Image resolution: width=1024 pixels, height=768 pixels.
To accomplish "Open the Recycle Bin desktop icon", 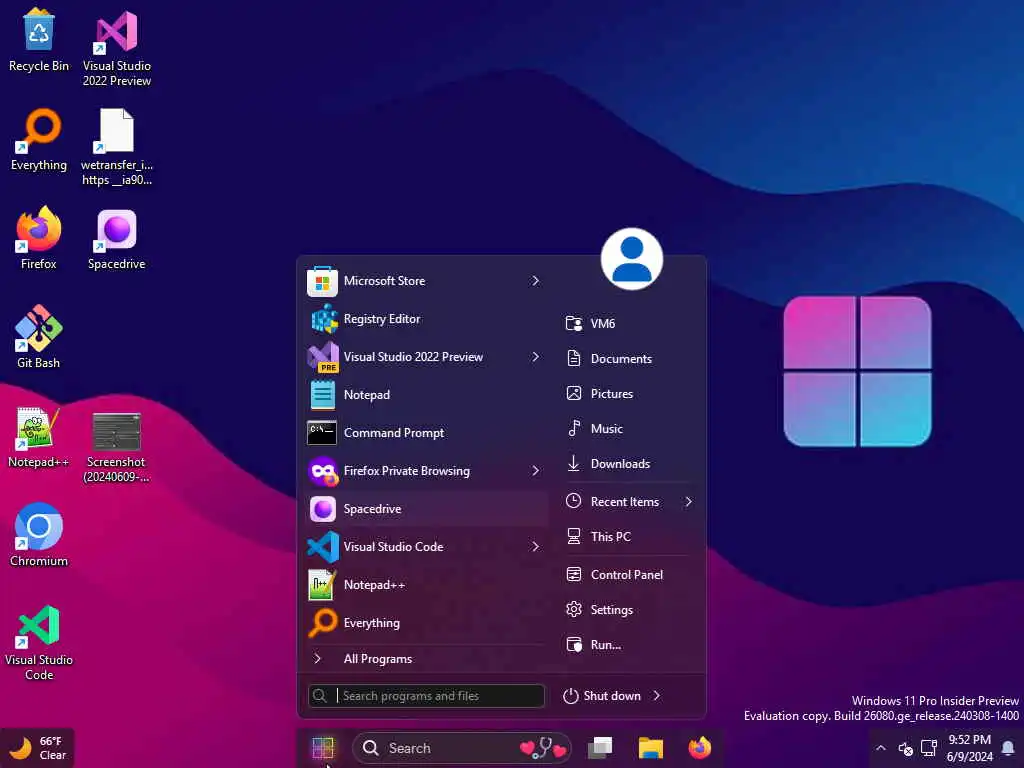I will coord(39,40).
